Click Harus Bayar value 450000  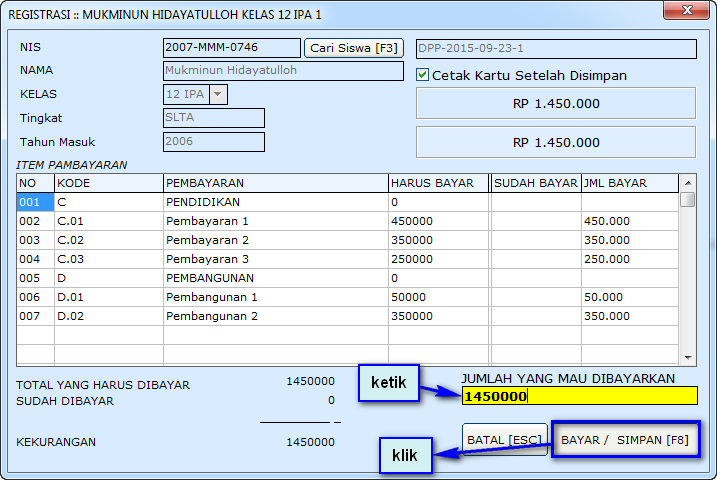(439, 221)
